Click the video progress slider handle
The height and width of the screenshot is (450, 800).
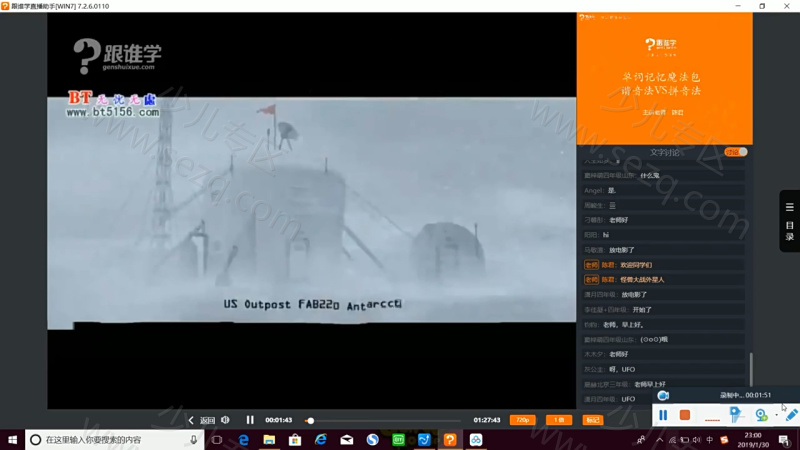310,420
